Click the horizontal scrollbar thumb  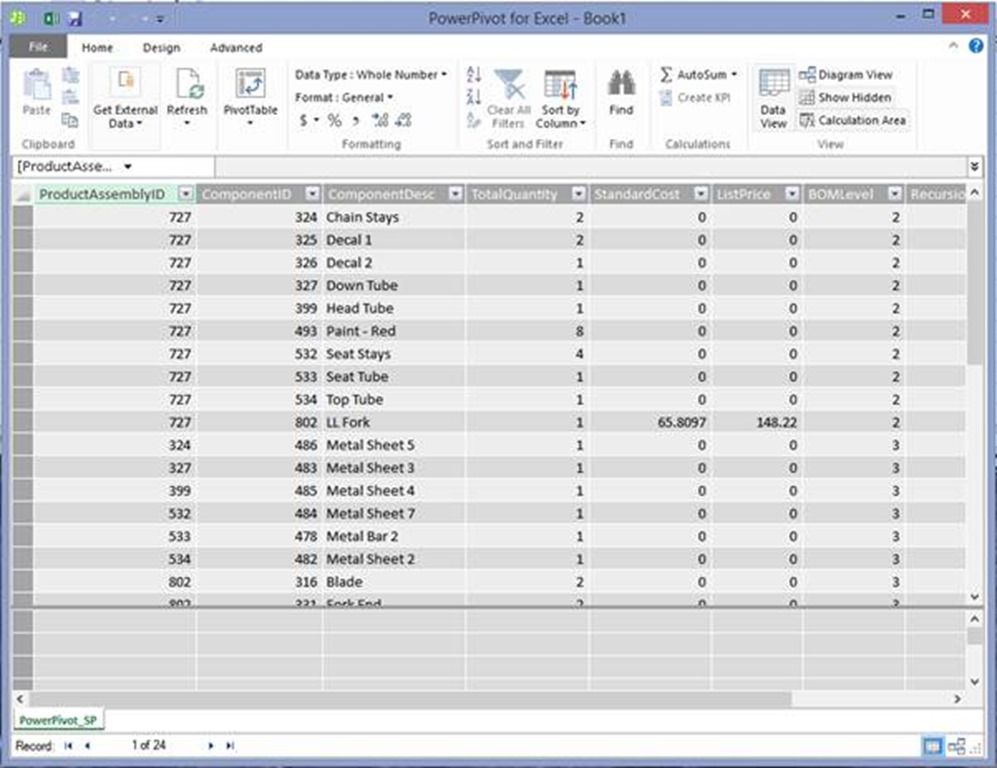[410, 699]
